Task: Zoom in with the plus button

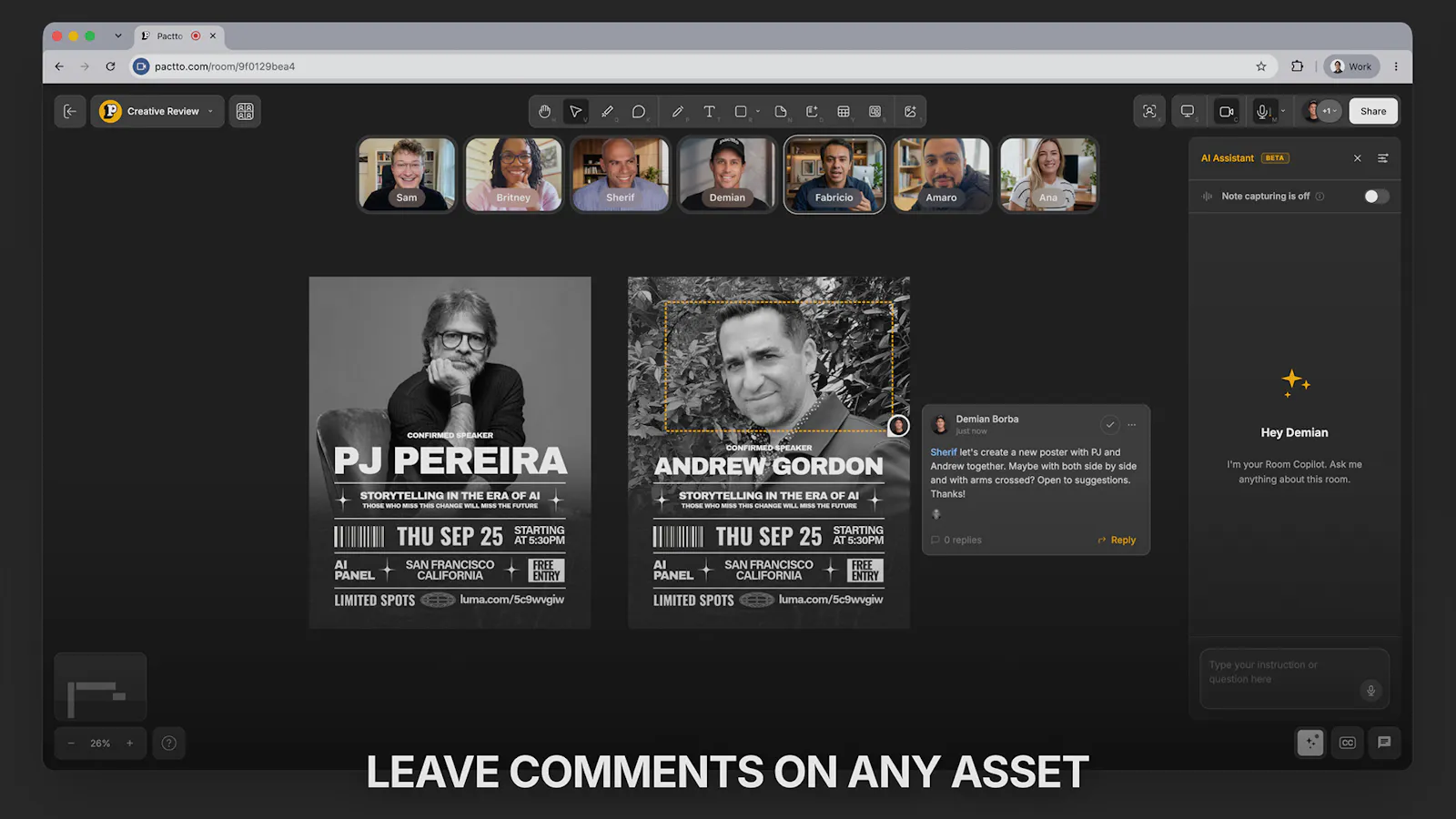Action: click(129, 743)
